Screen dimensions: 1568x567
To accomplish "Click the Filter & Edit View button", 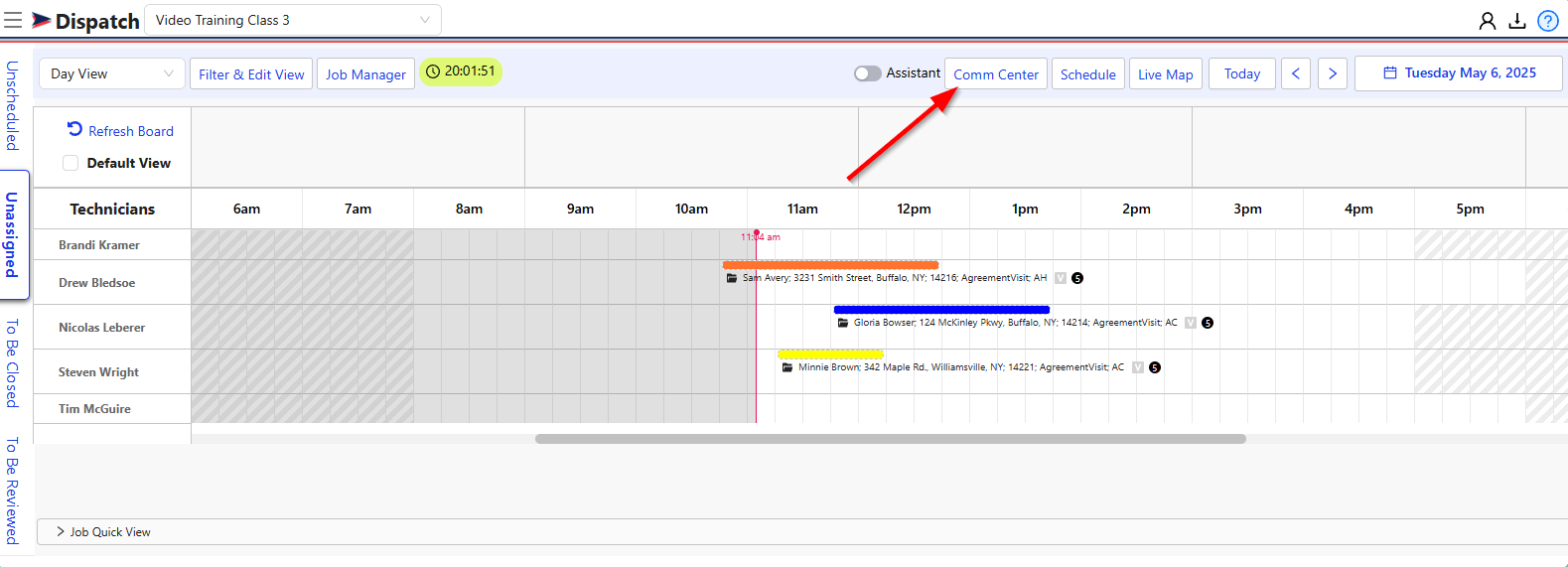I will click(251, 73).
